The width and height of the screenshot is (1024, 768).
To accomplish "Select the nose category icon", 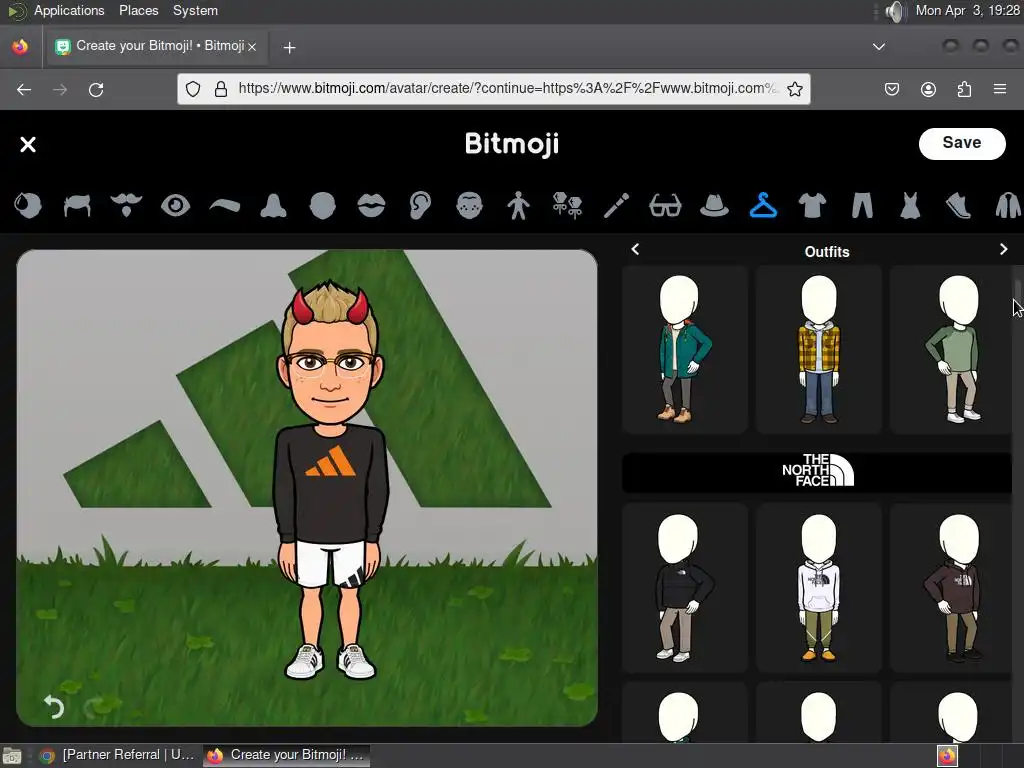I will point(273,206).
